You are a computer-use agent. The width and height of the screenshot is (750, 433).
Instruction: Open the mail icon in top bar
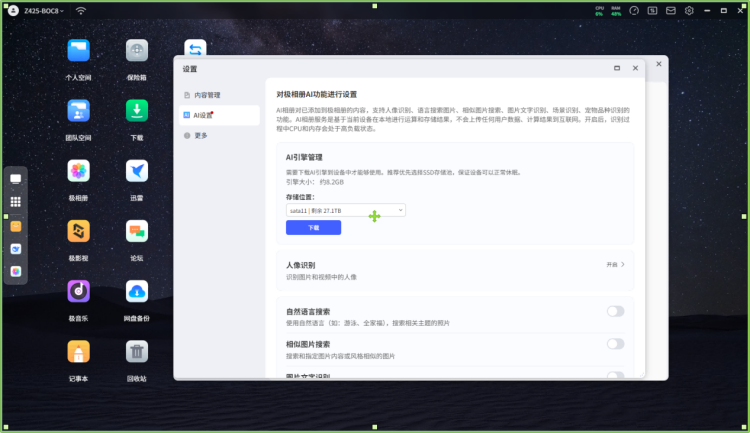[671, 11]
